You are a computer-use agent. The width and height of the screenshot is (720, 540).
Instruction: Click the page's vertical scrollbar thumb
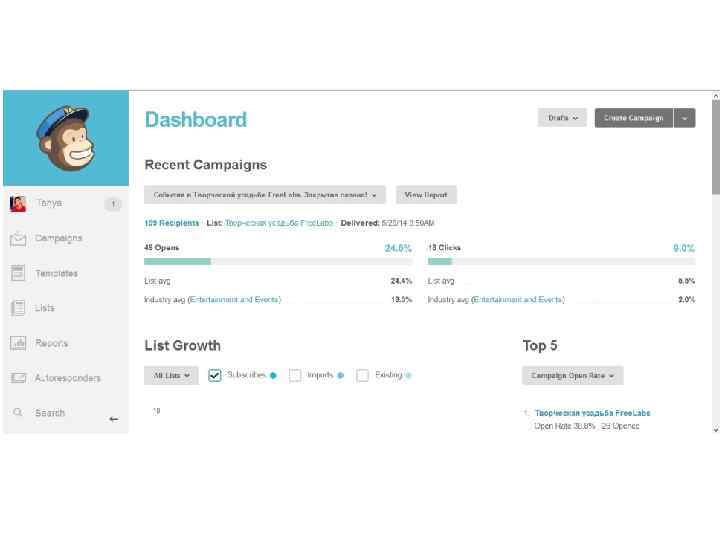pyautogui.click(x=716, y=147)
